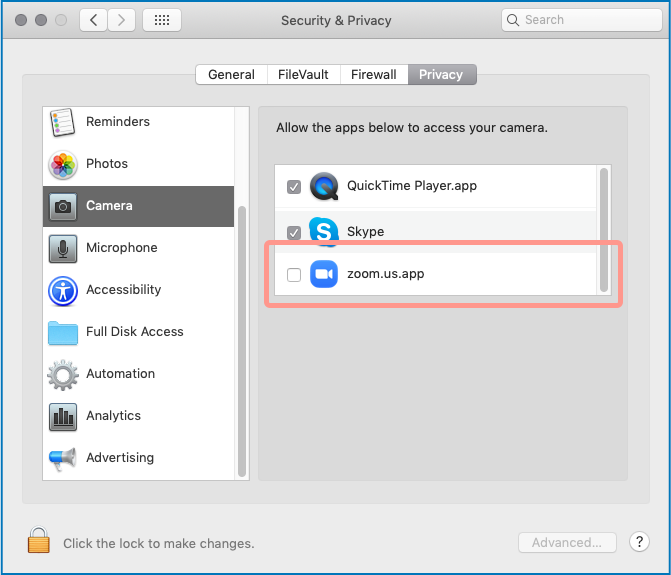The image size is (671, 575).
Task: Select the Accessibility label in sidebar
Action: click(124, 290)
